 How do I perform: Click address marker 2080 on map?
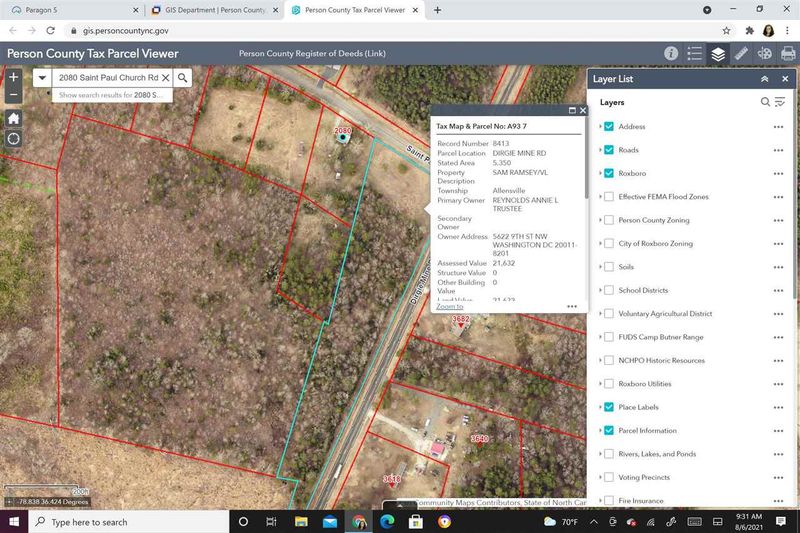343,136
